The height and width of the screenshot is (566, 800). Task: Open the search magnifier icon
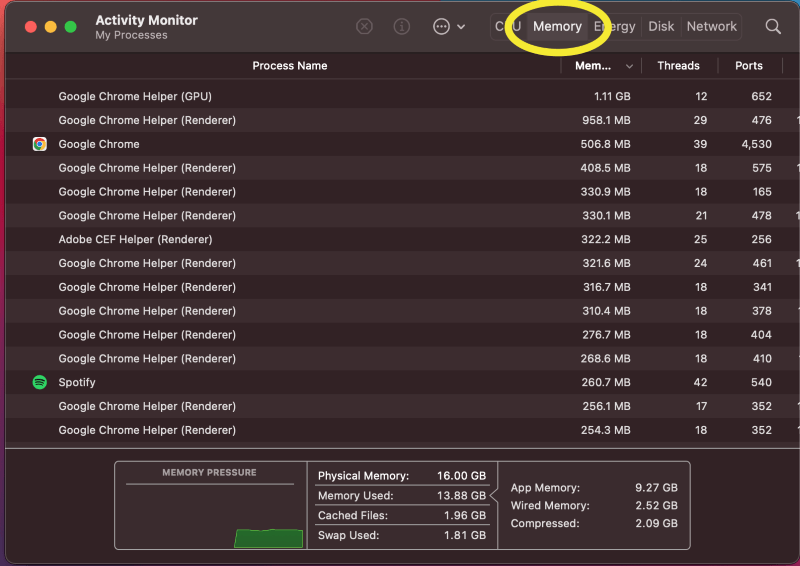[x=773, y=27]
